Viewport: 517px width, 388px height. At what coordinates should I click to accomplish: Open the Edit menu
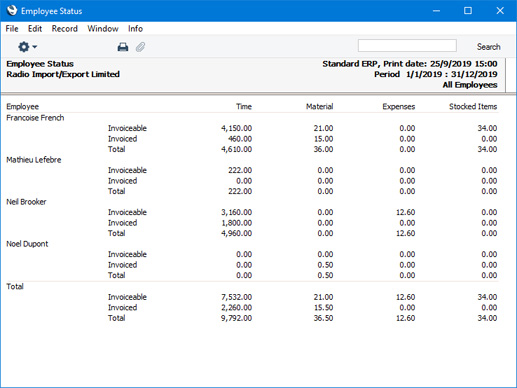click(x=35, y=29)
